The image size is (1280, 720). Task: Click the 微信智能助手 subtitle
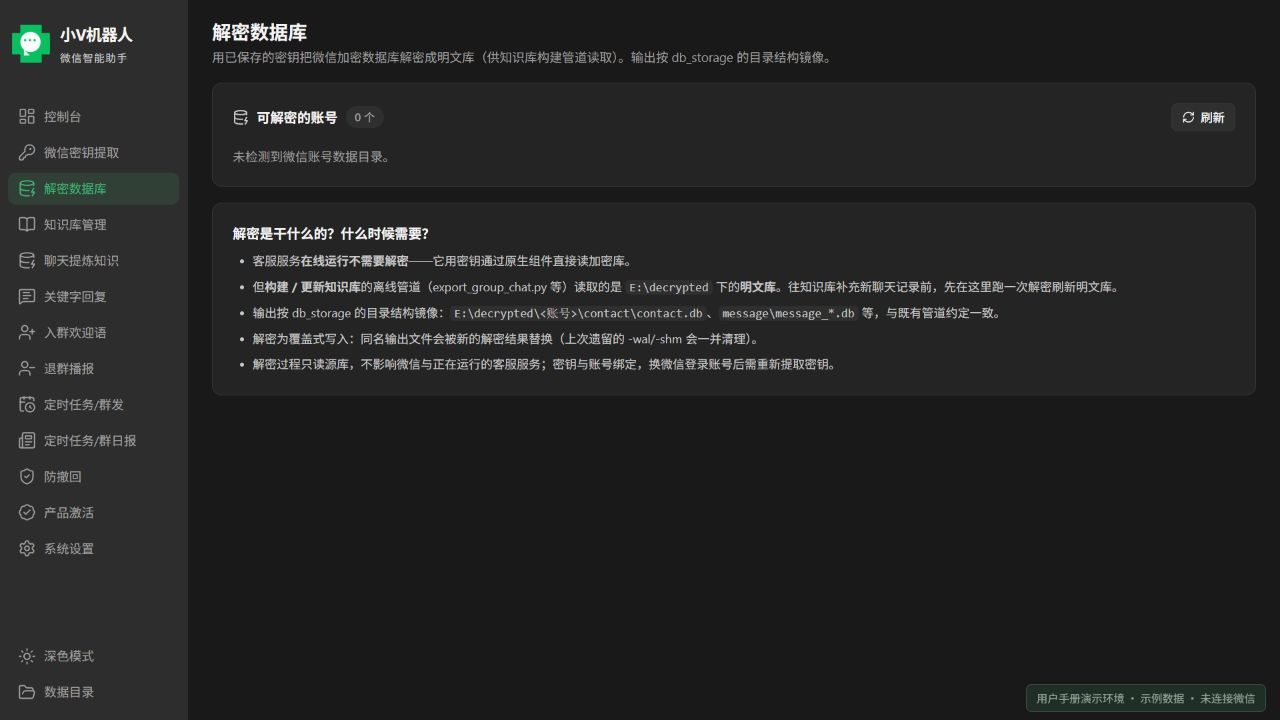(x=93, y=58)
